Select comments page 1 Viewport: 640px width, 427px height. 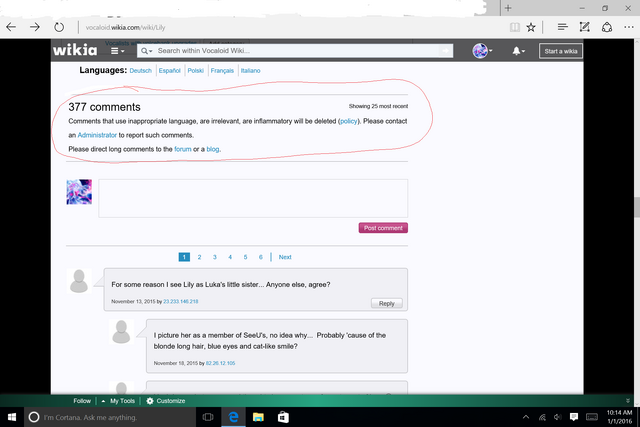[x=184, y=257]
